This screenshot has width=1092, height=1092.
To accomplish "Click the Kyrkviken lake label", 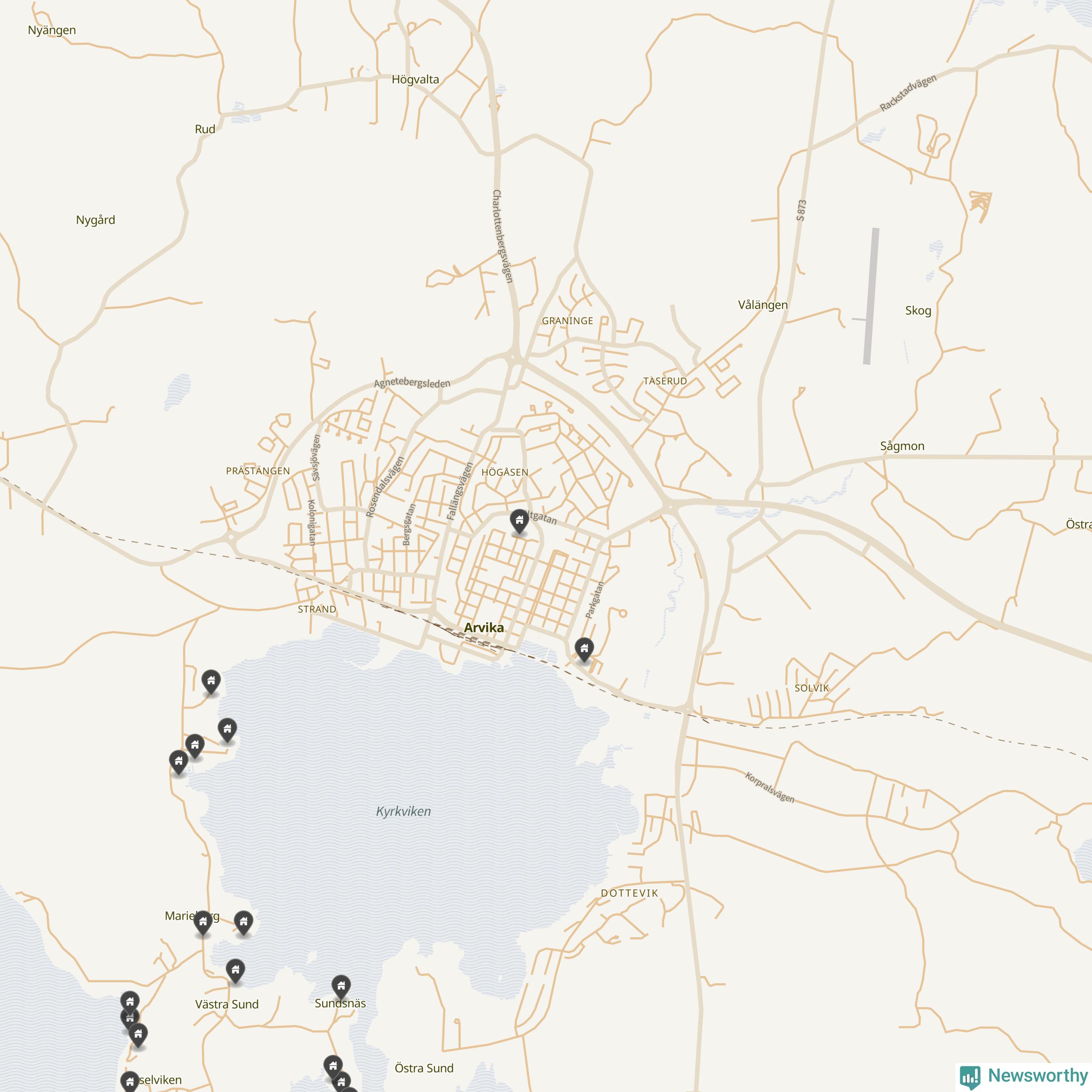I will point(404,812).
